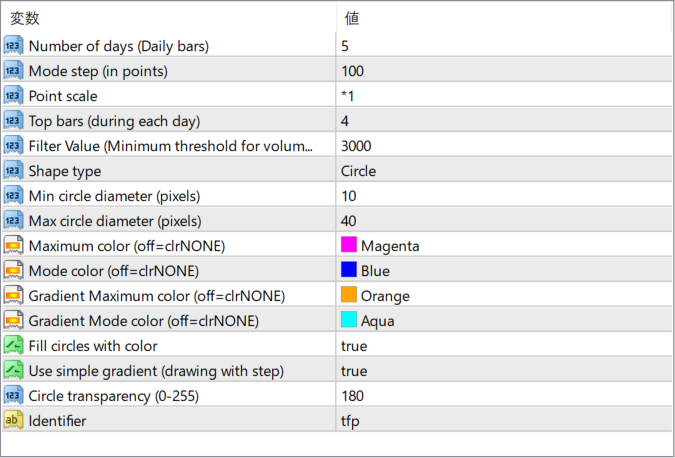
Task: Click the boolean icon beside Fill circles with color
Action: pos(14,346)
